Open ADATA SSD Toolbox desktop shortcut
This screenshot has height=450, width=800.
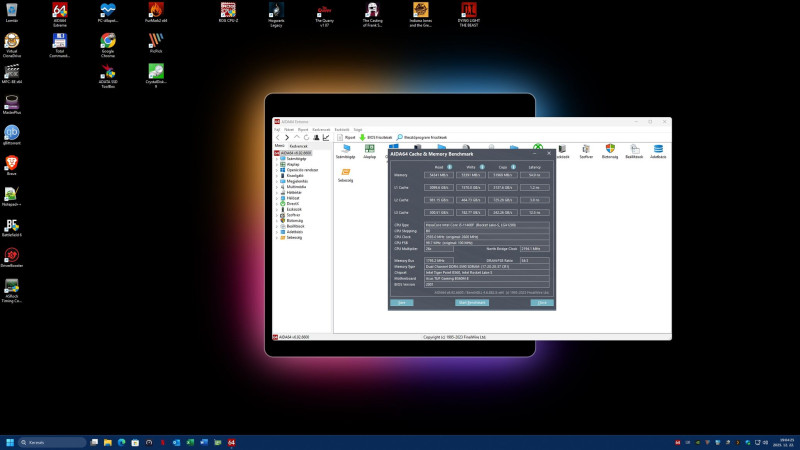tap(108, 75)
